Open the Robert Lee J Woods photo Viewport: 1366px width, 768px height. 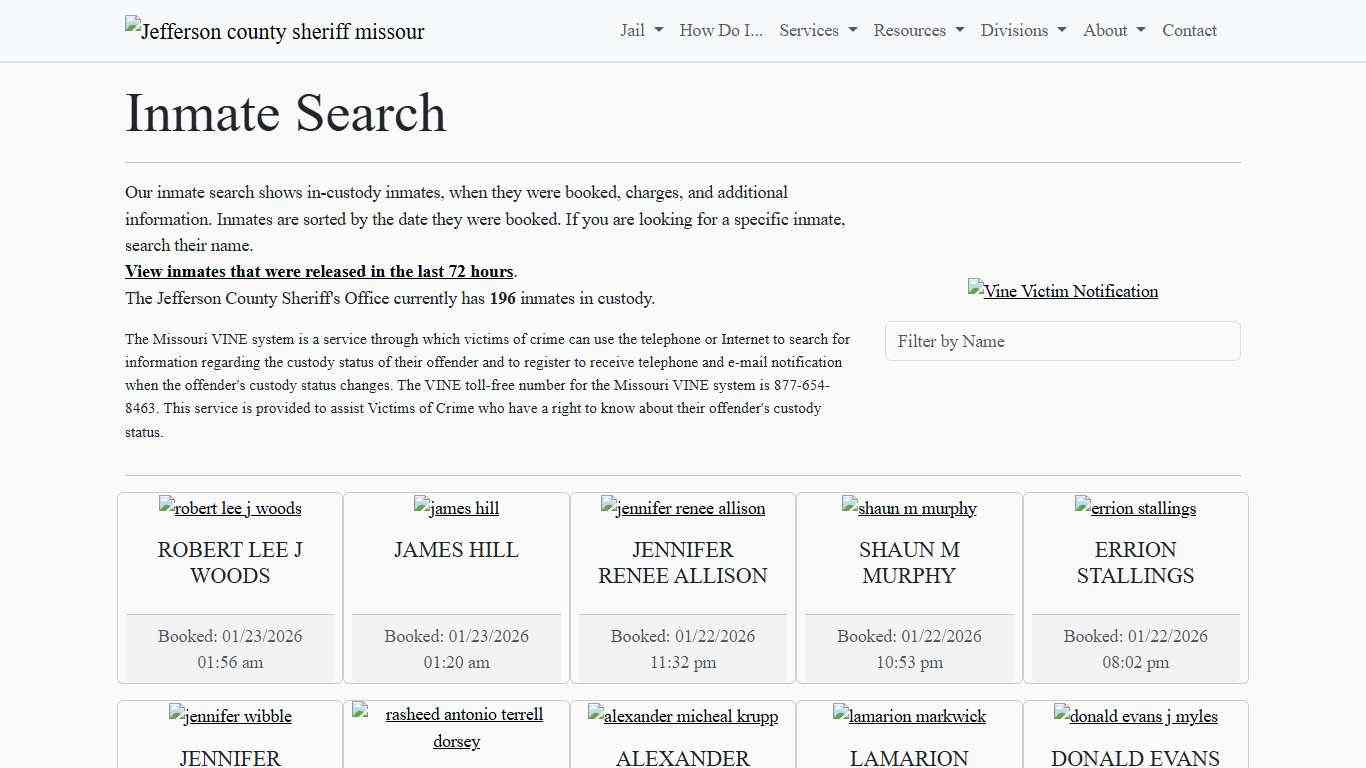tap(230, 508)
